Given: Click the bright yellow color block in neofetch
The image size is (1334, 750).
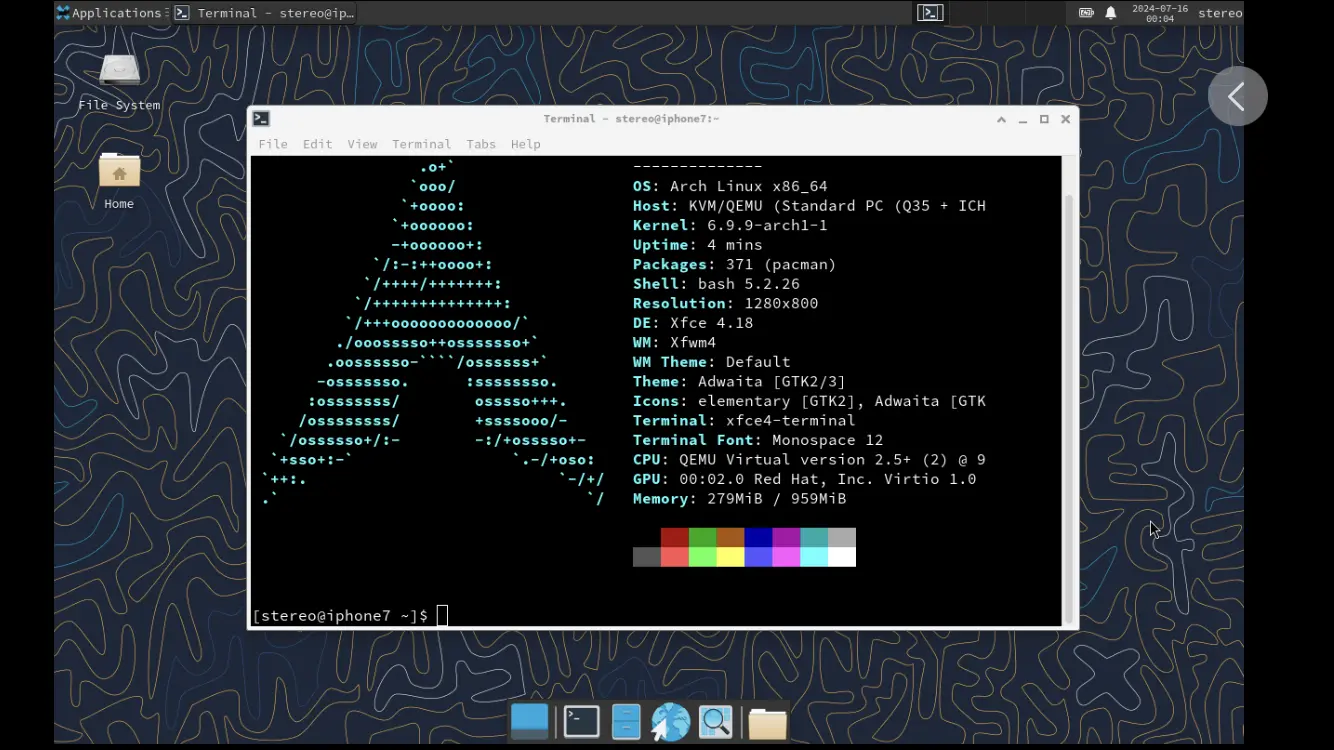Looking at the screenshot, I should click(731, 557).
